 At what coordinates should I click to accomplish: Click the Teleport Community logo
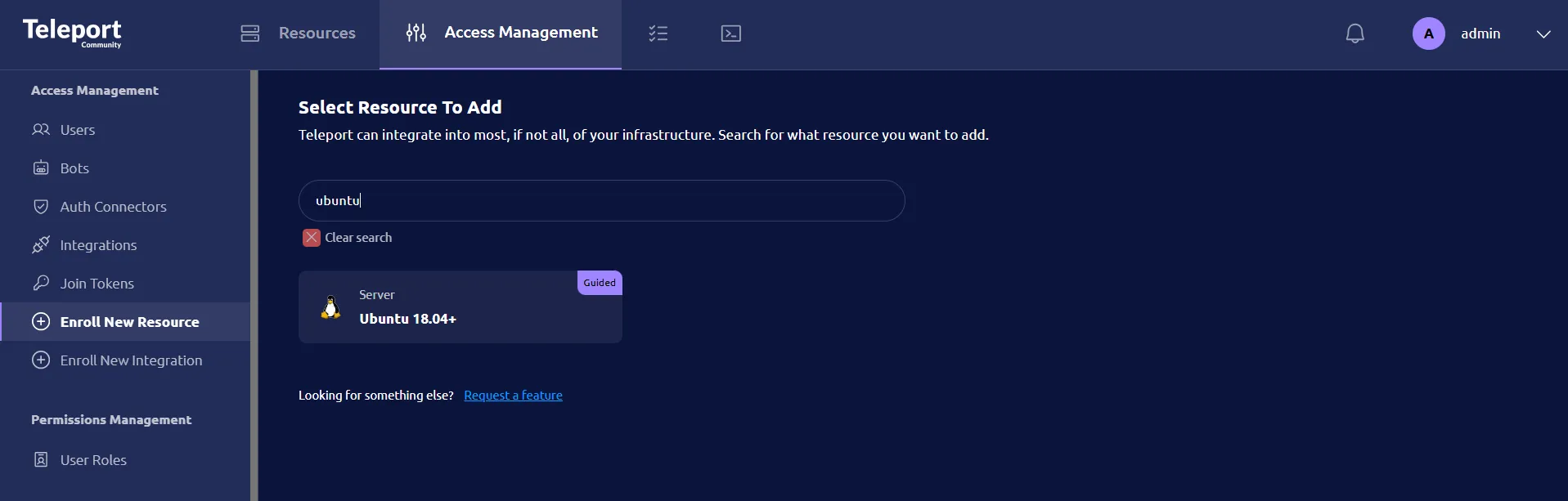point(72,33)
